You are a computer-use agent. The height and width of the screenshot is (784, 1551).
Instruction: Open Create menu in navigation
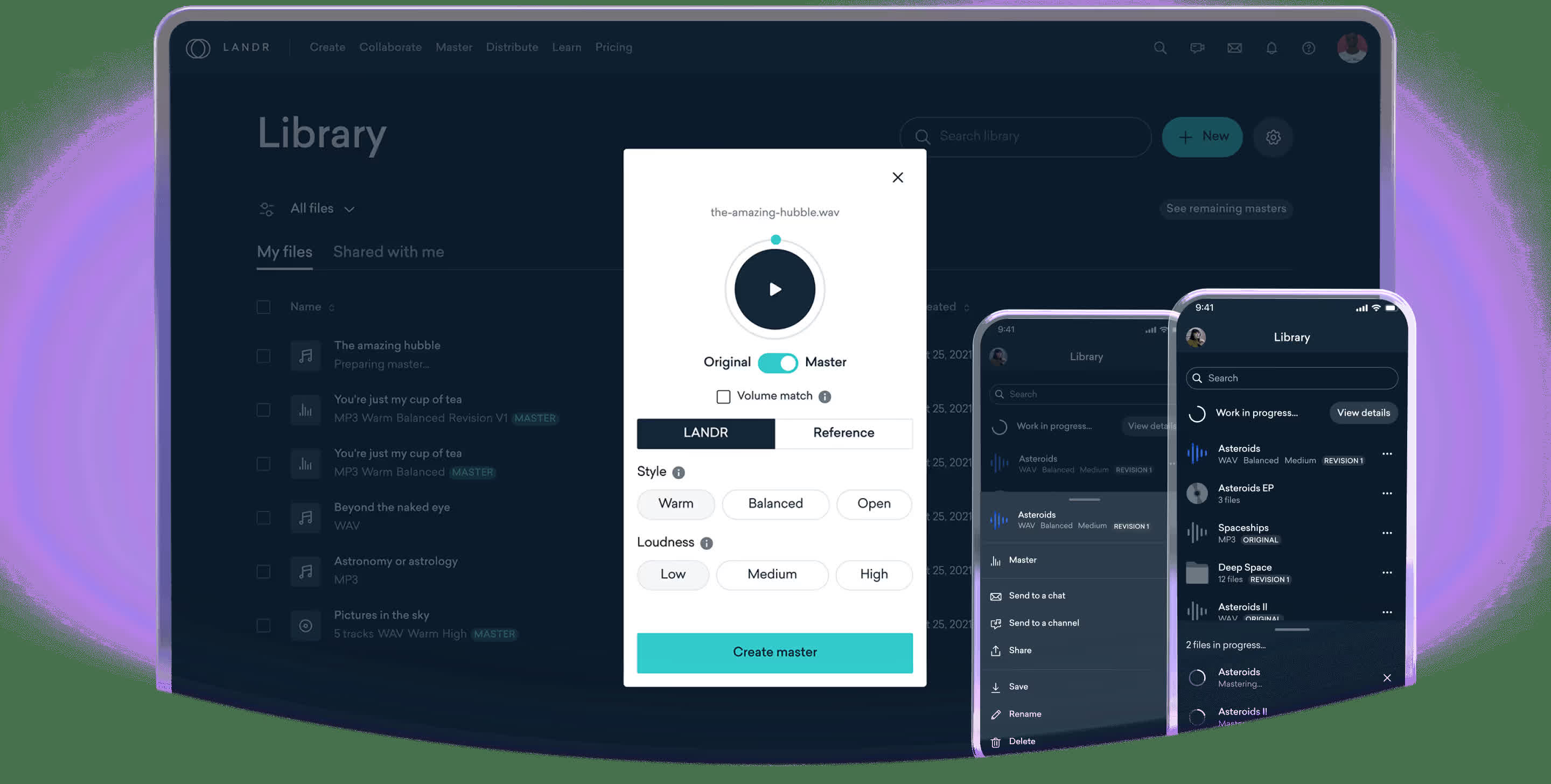point(327,47)
